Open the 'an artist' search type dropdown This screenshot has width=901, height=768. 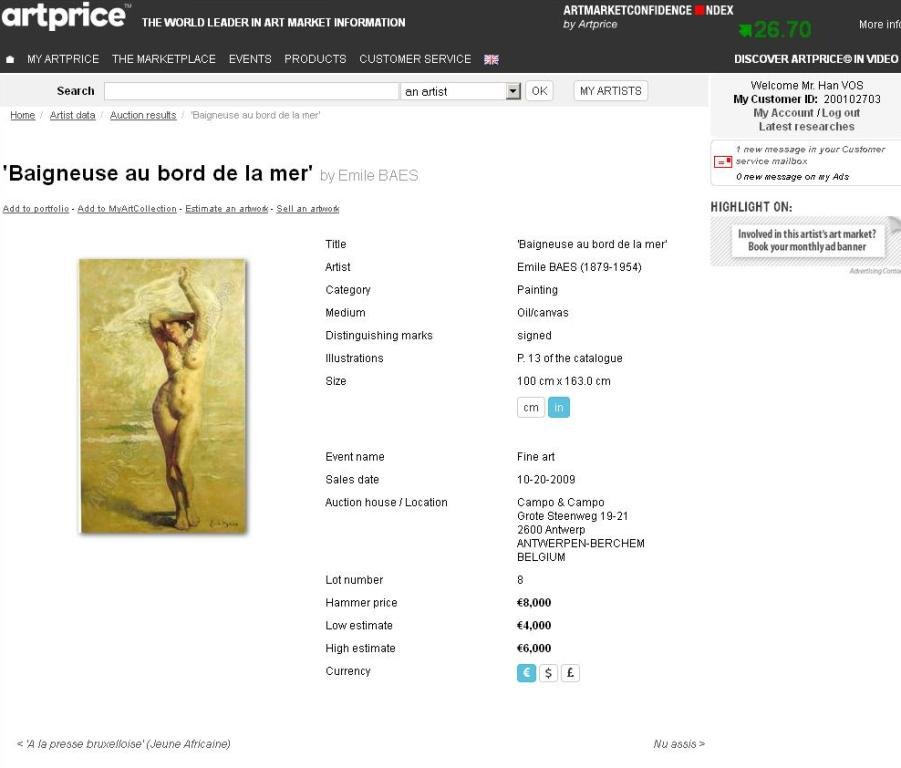pyautogui.click(x=461, y=91)
